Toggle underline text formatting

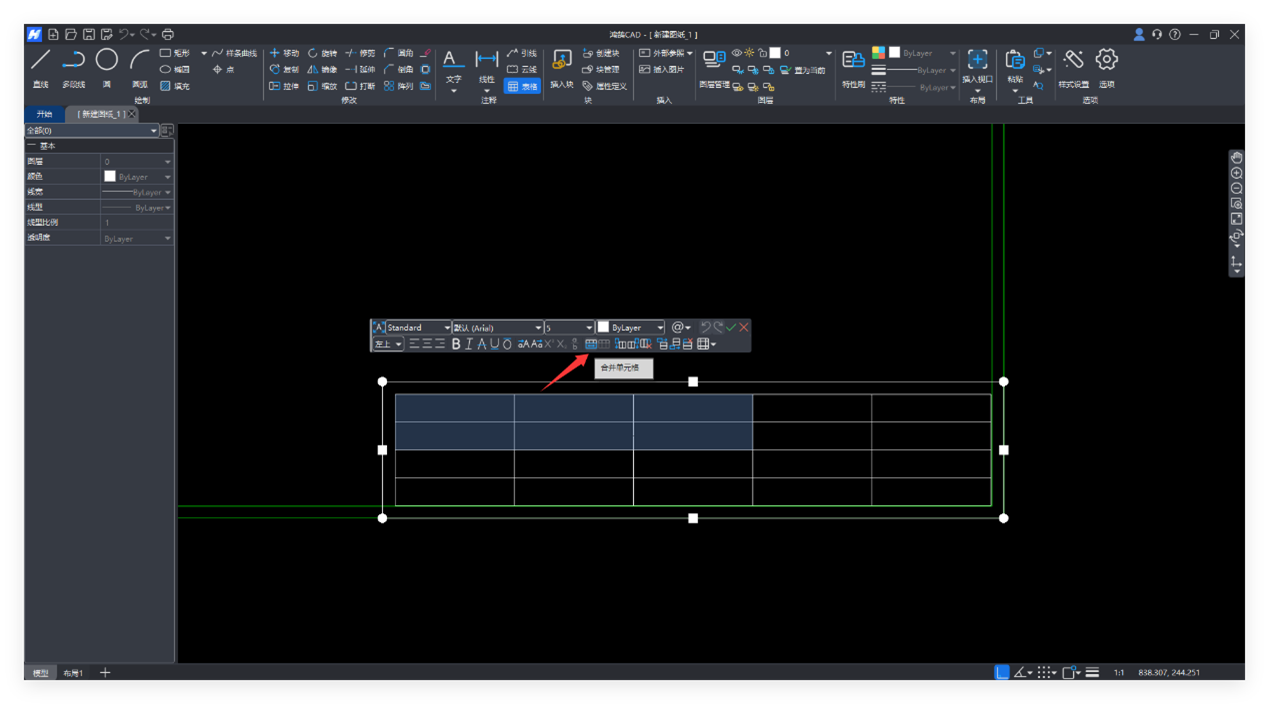coord(494,344)
